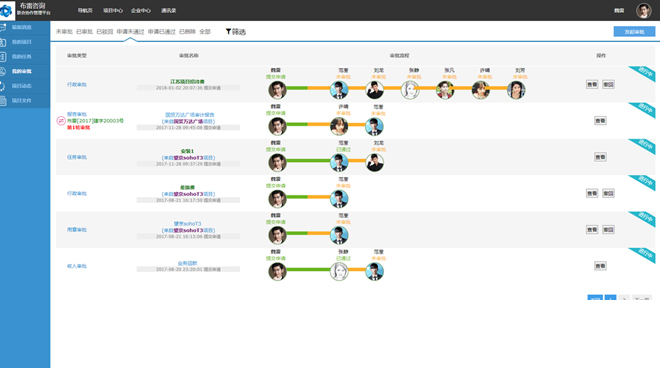Open 我的项目 icon in sidebar
The image size is (660, 368).
coord(3,42)
